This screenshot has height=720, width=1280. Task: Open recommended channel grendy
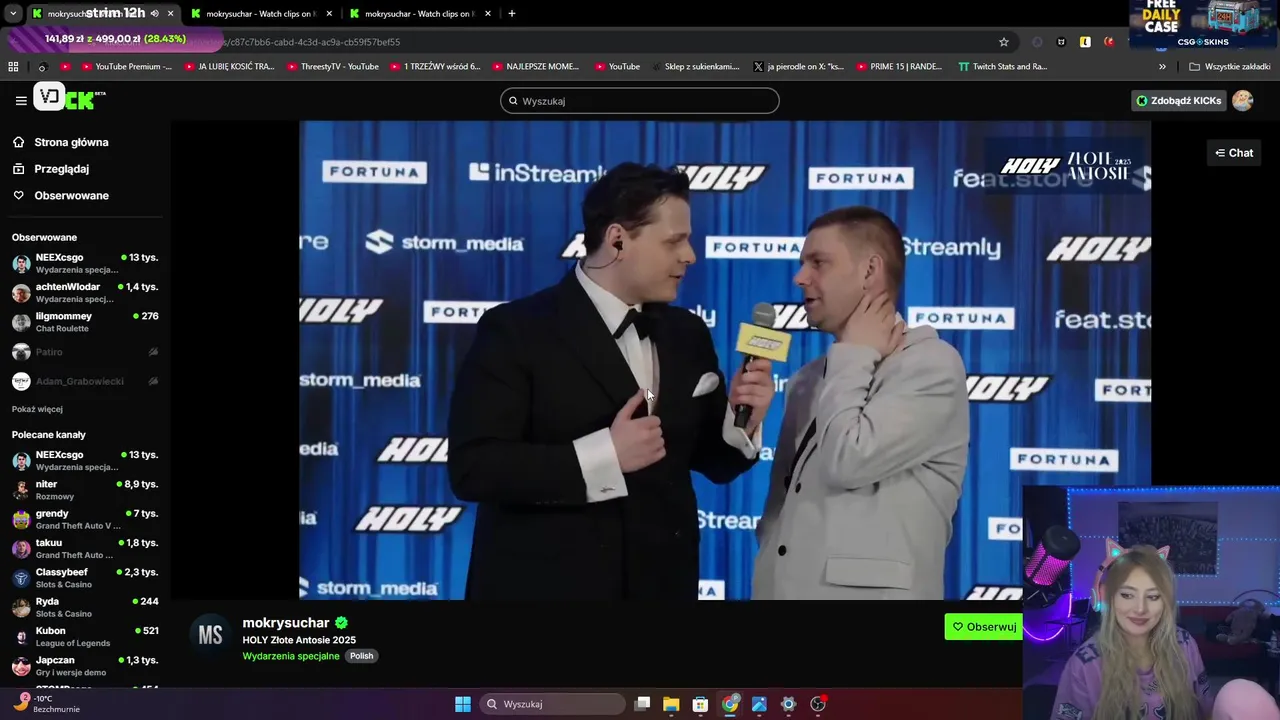pyautogui.click(x=85, y=519)
